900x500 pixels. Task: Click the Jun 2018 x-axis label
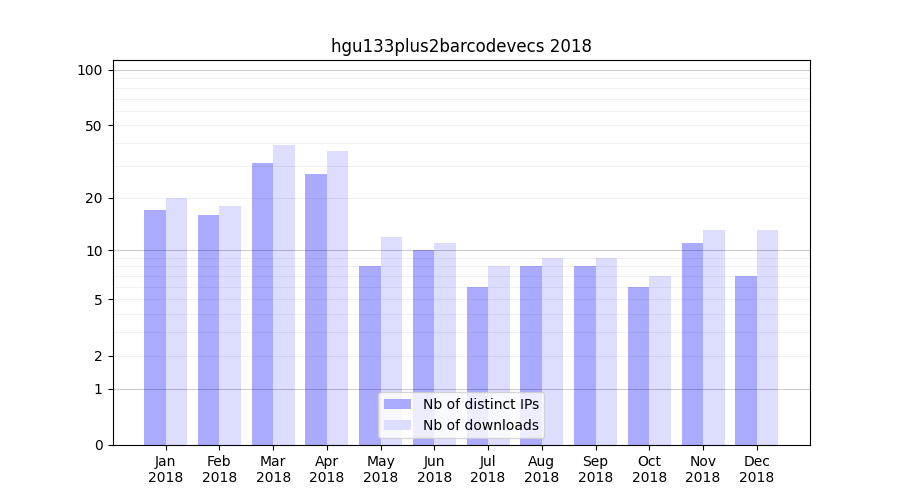(434, 469)
